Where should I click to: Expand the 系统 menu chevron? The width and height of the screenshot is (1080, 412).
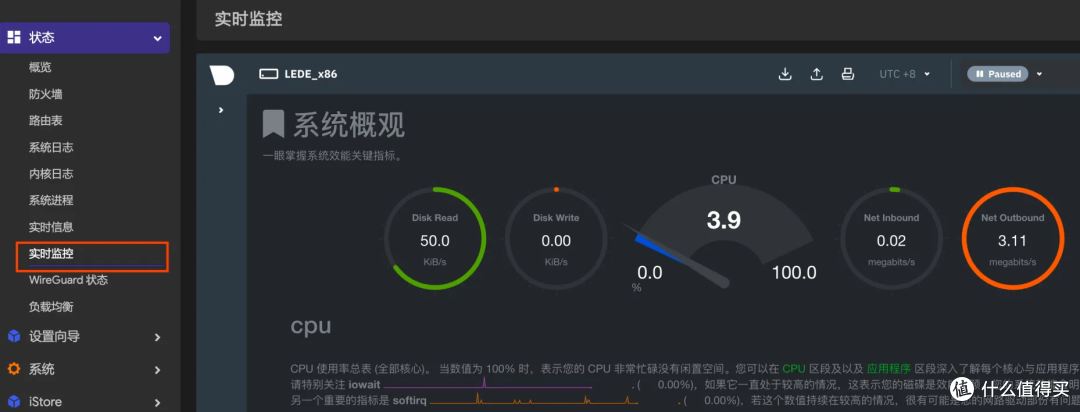click(x=157, y=369)
